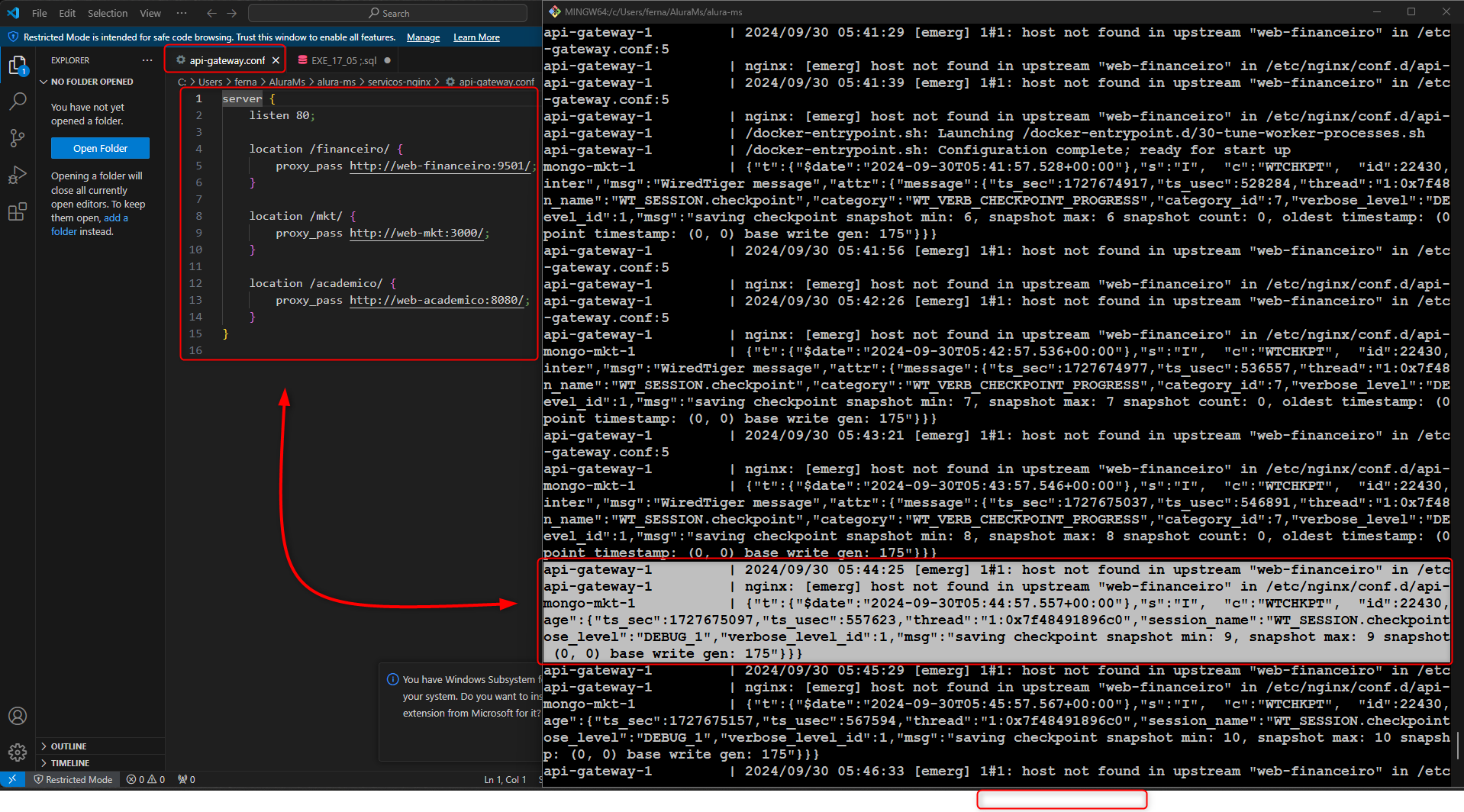Open the Extensions view
The width and height of the screenshot is (1464, 812).
click(x=18, y=211)
